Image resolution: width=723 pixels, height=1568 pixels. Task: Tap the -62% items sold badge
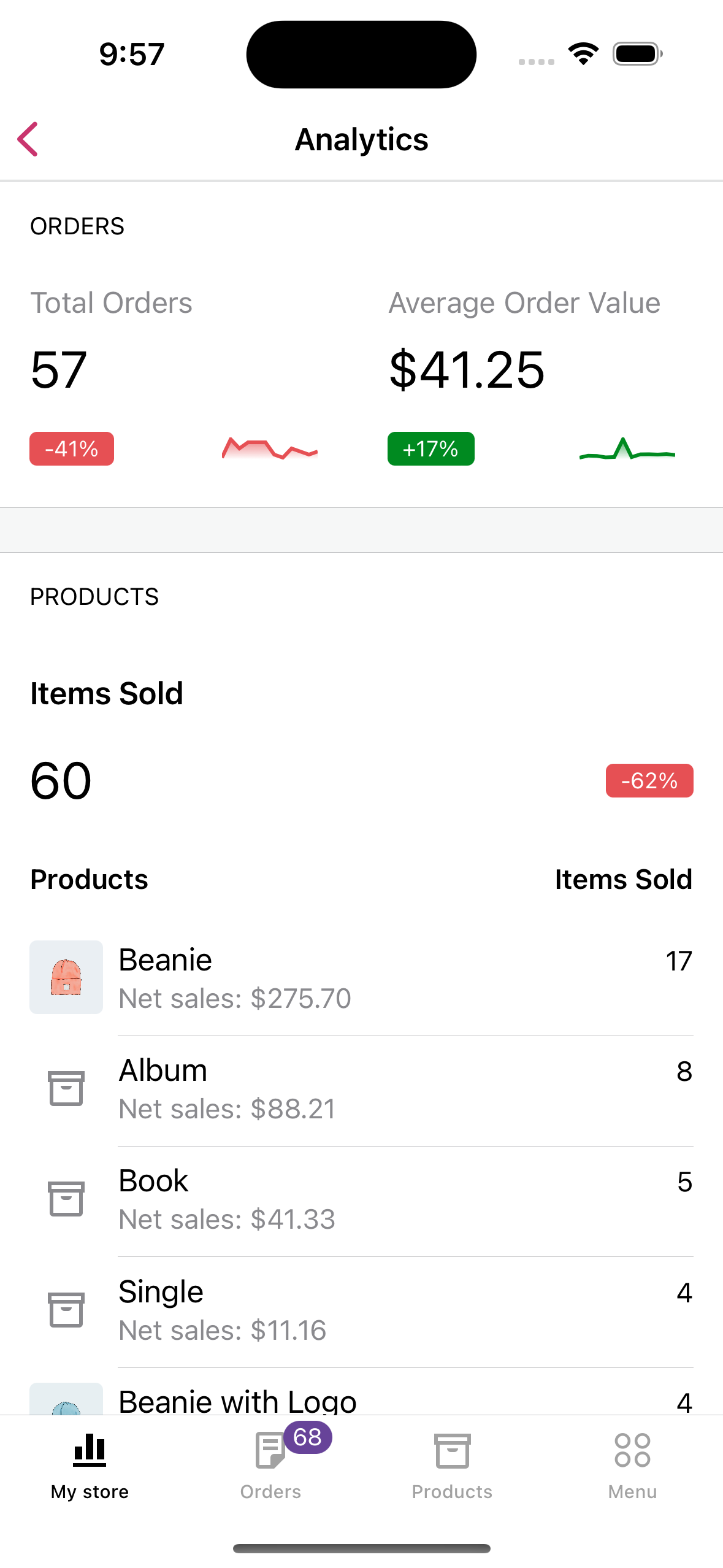coord(649,781)
